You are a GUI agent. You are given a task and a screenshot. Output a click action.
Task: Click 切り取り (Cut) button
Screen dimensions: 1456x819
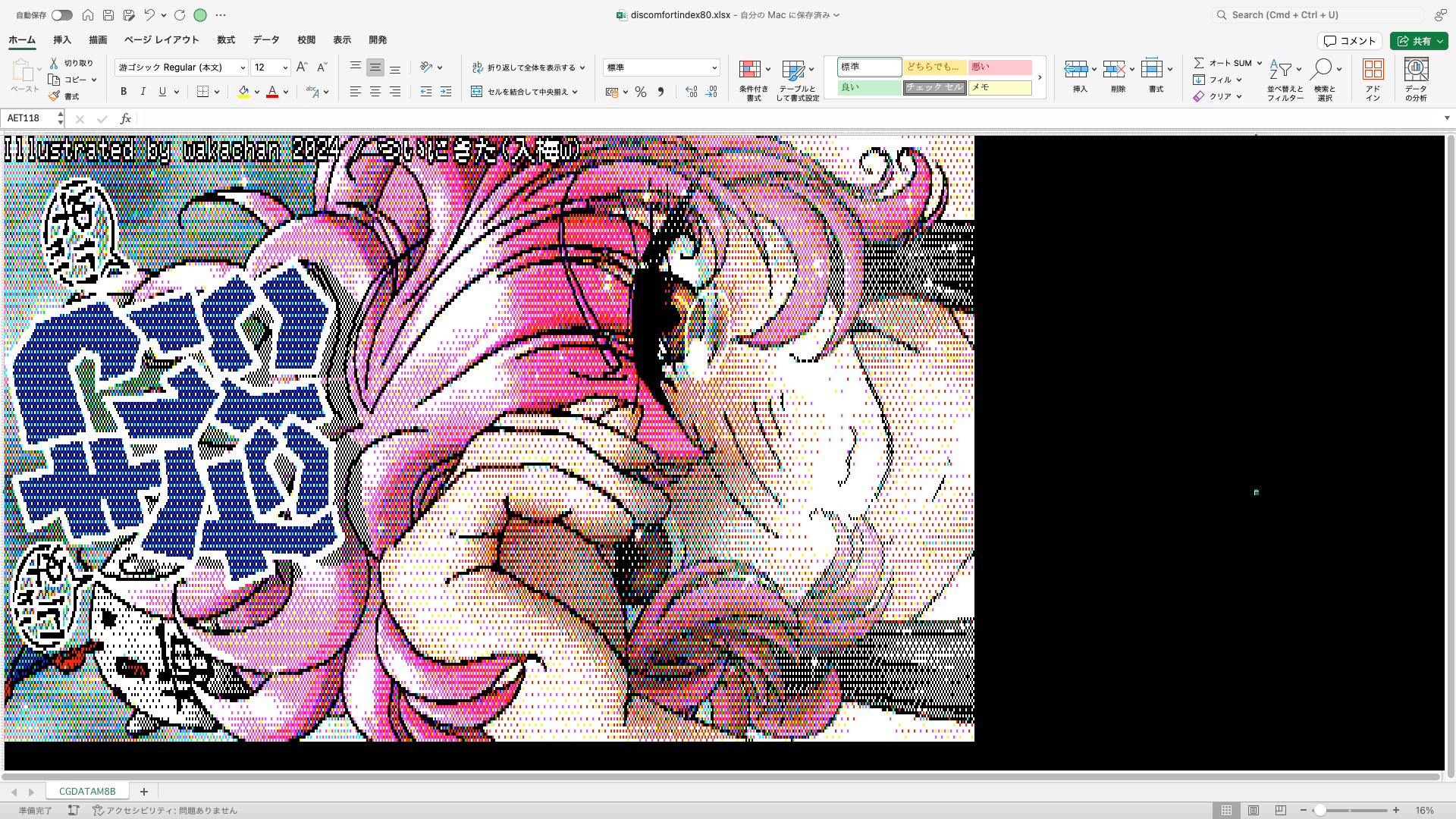71,63
